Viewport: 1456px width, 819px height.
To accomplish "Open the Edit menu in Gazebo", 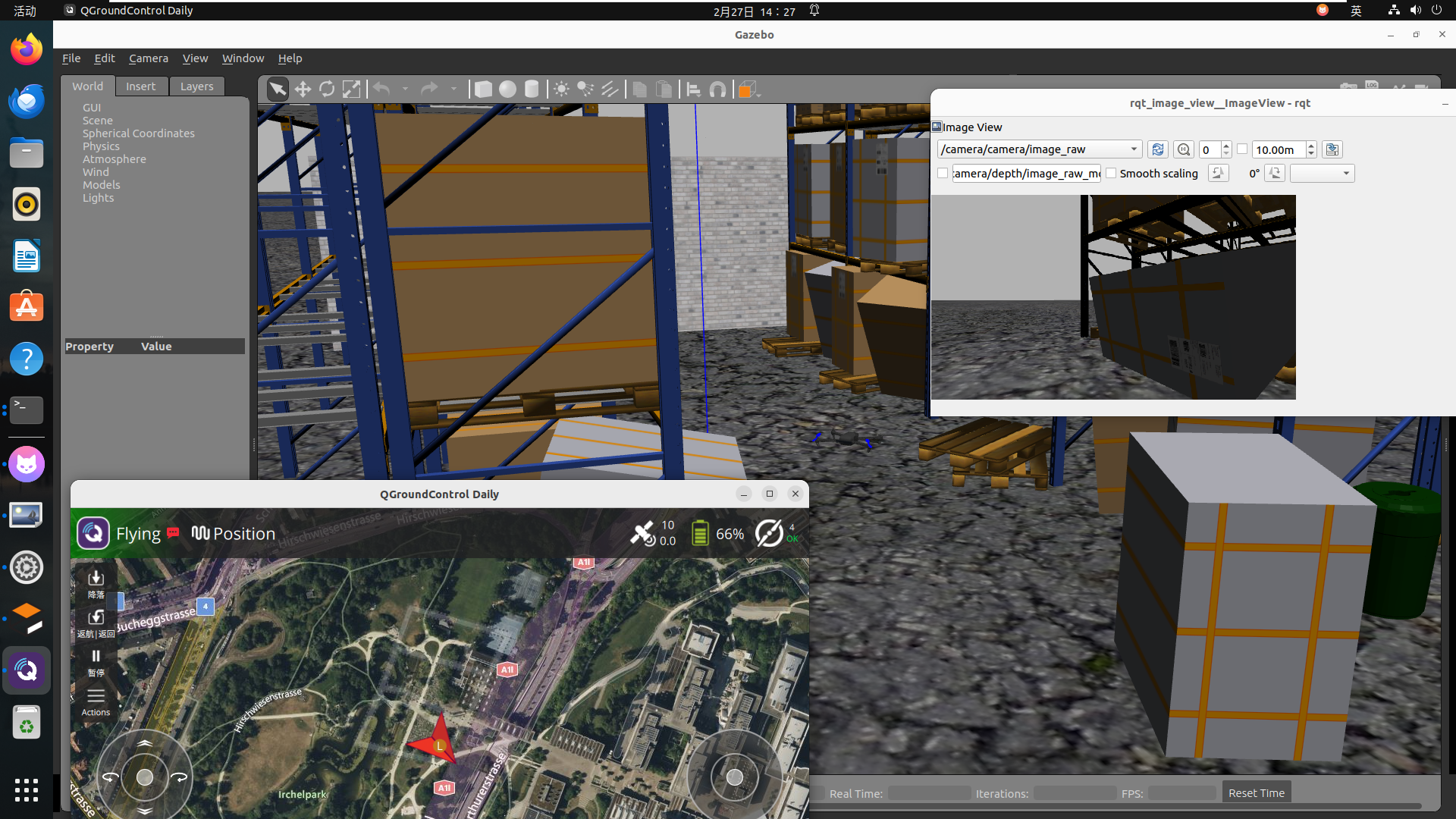I will [x=105, y=58].
